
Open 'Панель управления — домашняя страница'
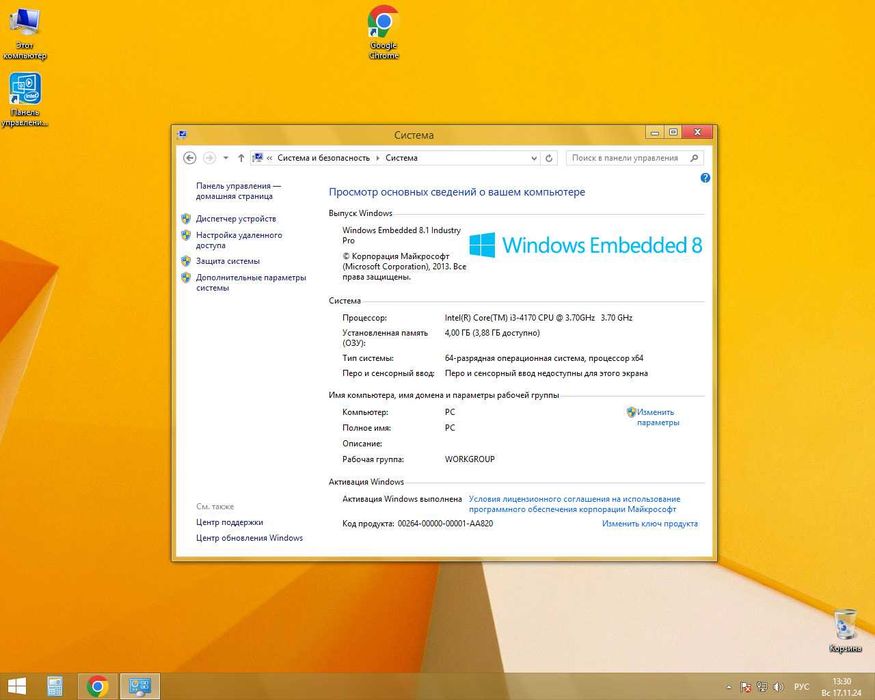click(x=238, y=191)
